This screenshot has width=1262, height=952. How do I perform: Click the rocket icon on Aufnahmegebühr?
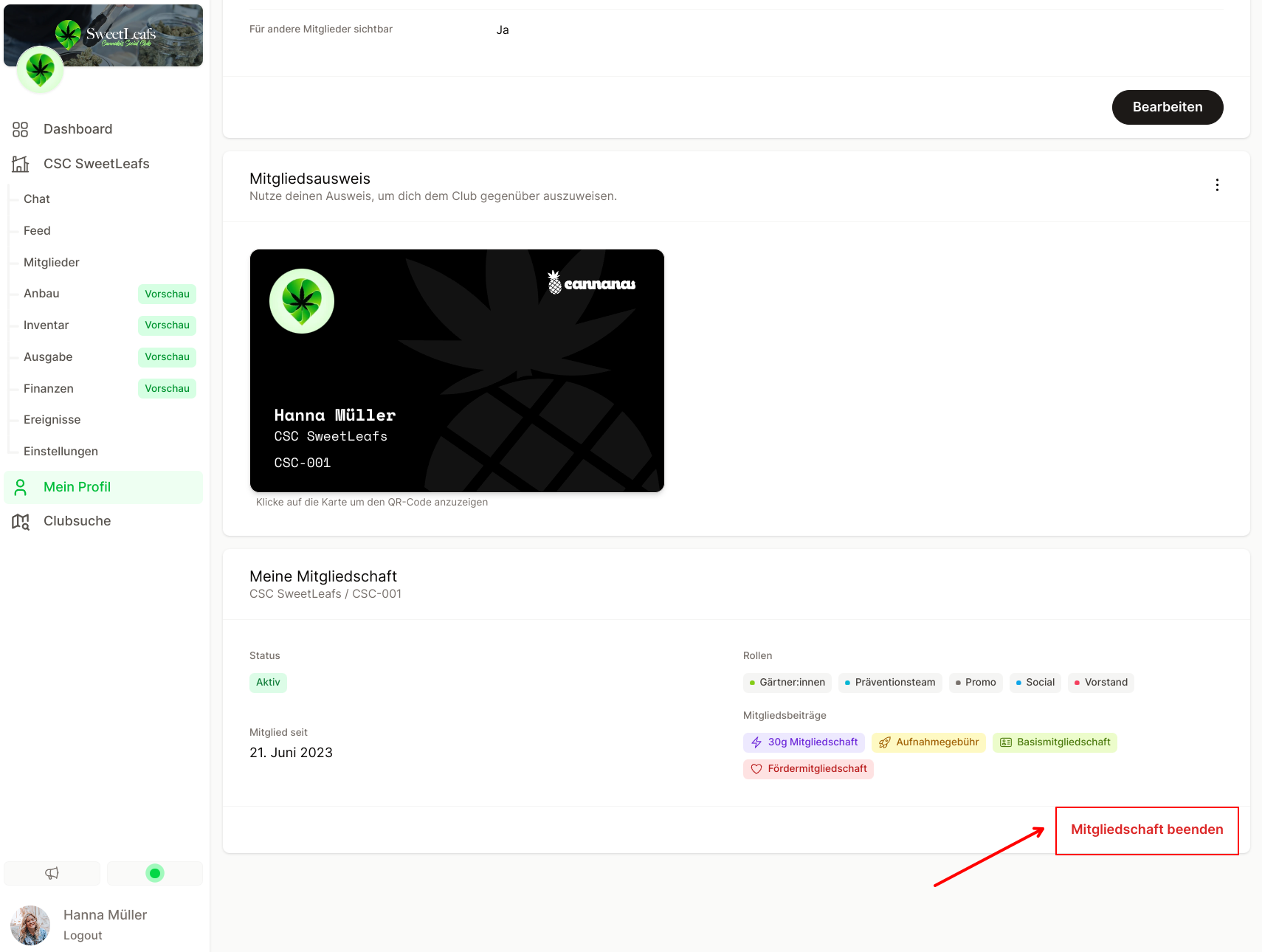tap(885, 742)
